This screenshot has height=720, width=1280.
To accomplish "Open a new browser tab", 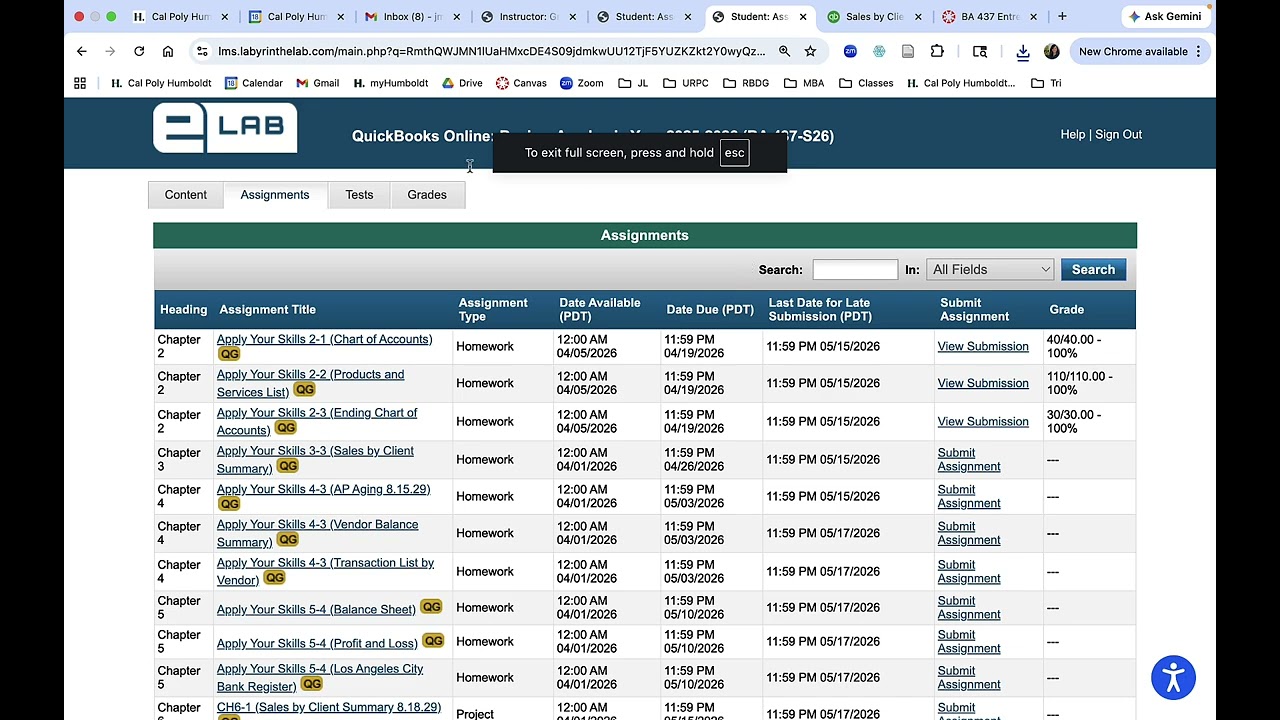I will (1062, 16).
